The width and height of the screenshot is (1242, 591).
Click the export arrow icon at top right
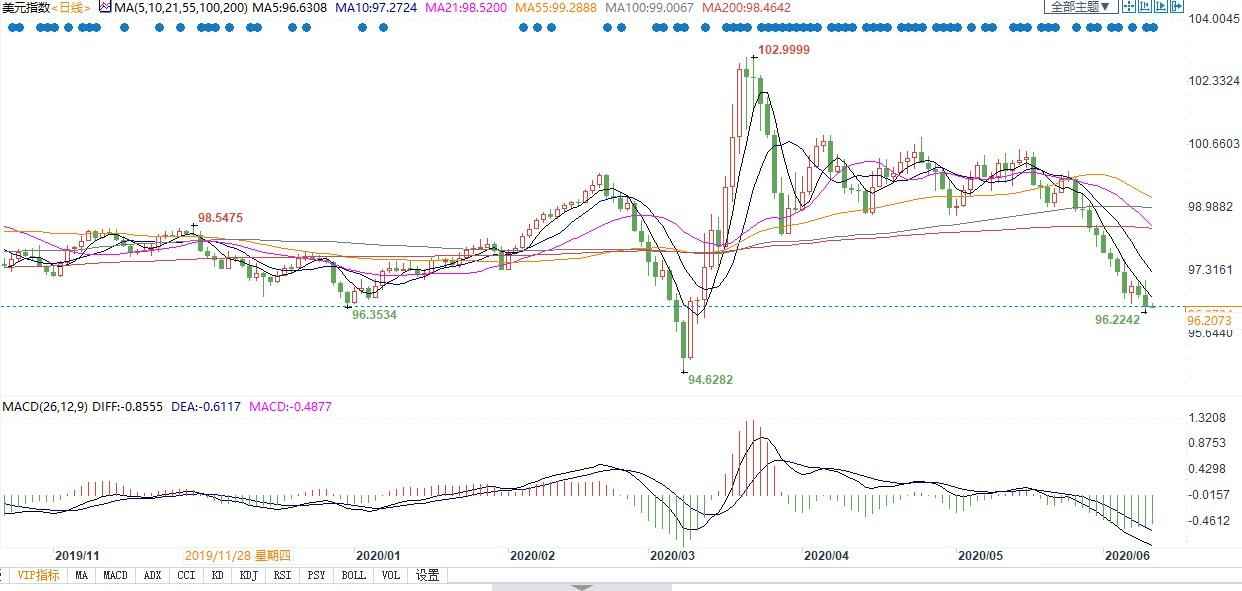click(1177, 6)
